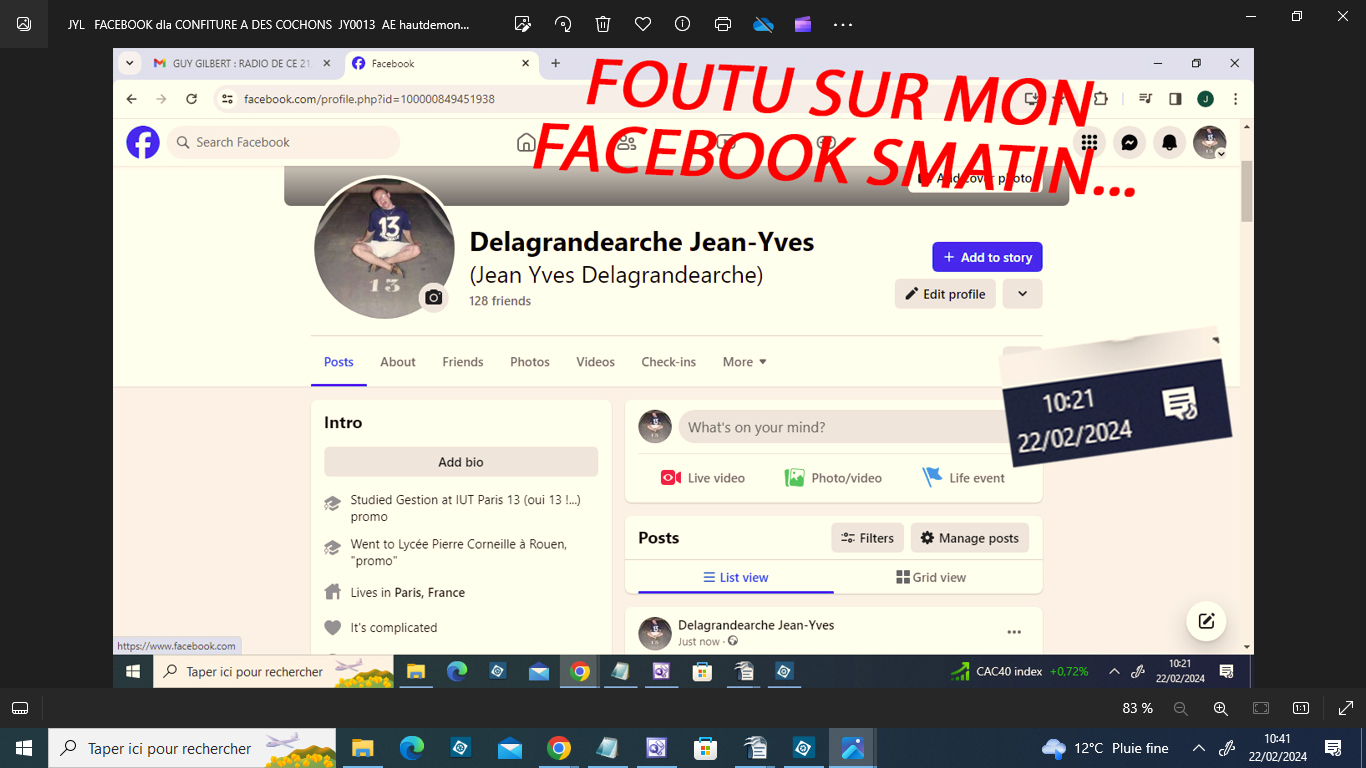Zoom out with the Photos minus magnifier
Viewport: 1366px width, 768px height.
point(1180,708)
